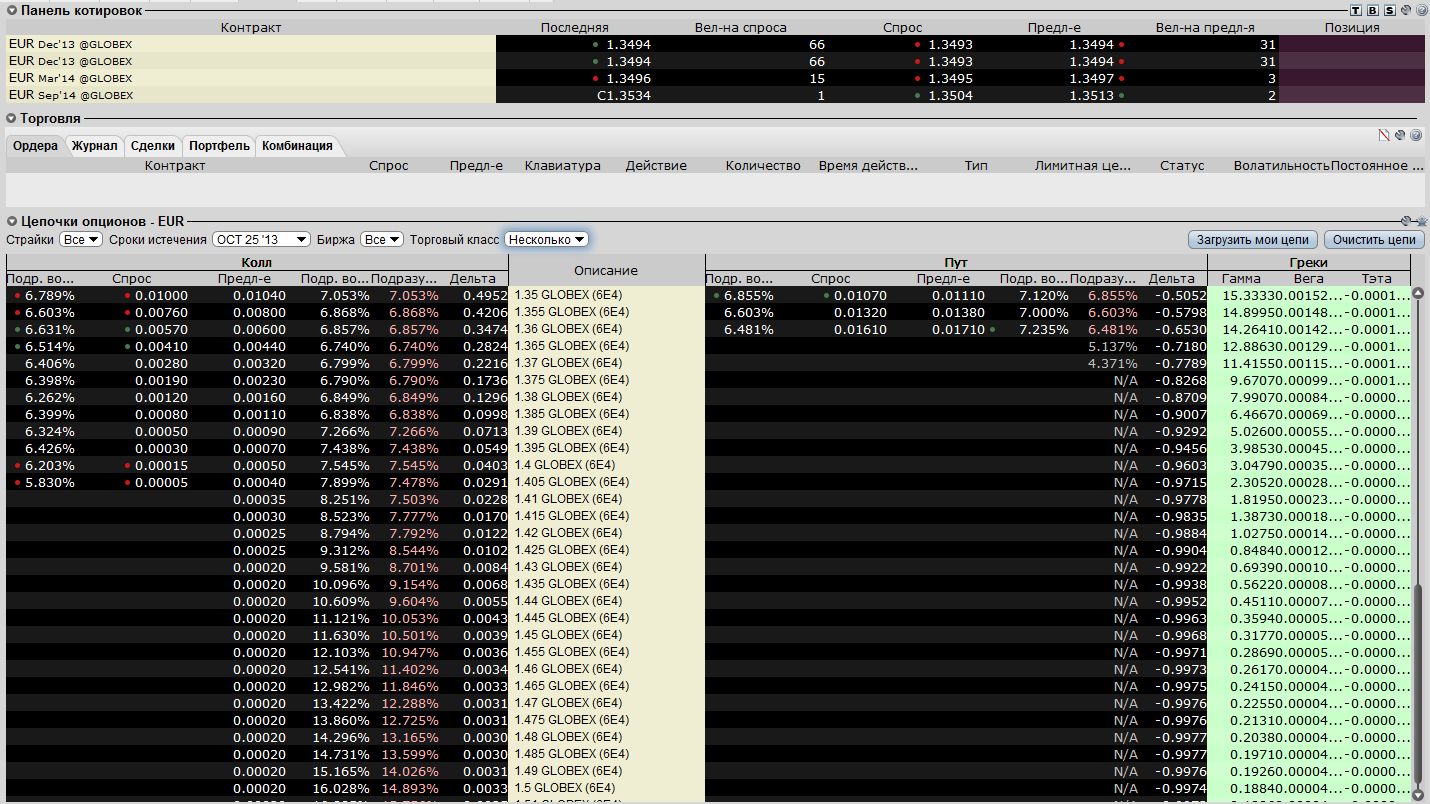The width and height of the screenshot is (1430, 804).
Task: Collapse the Цепочки опционов section
Action: click(11, 221)
